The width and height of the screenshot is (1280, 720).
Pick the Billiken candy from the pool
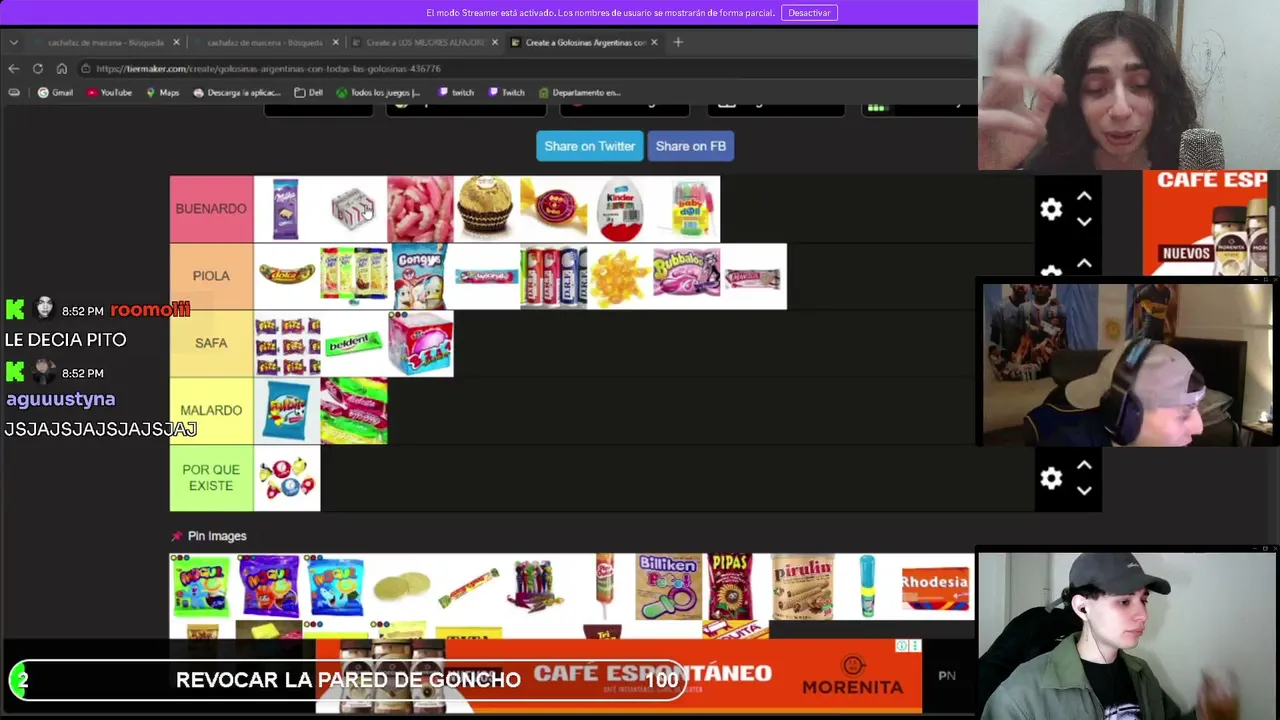pos(668,586)
